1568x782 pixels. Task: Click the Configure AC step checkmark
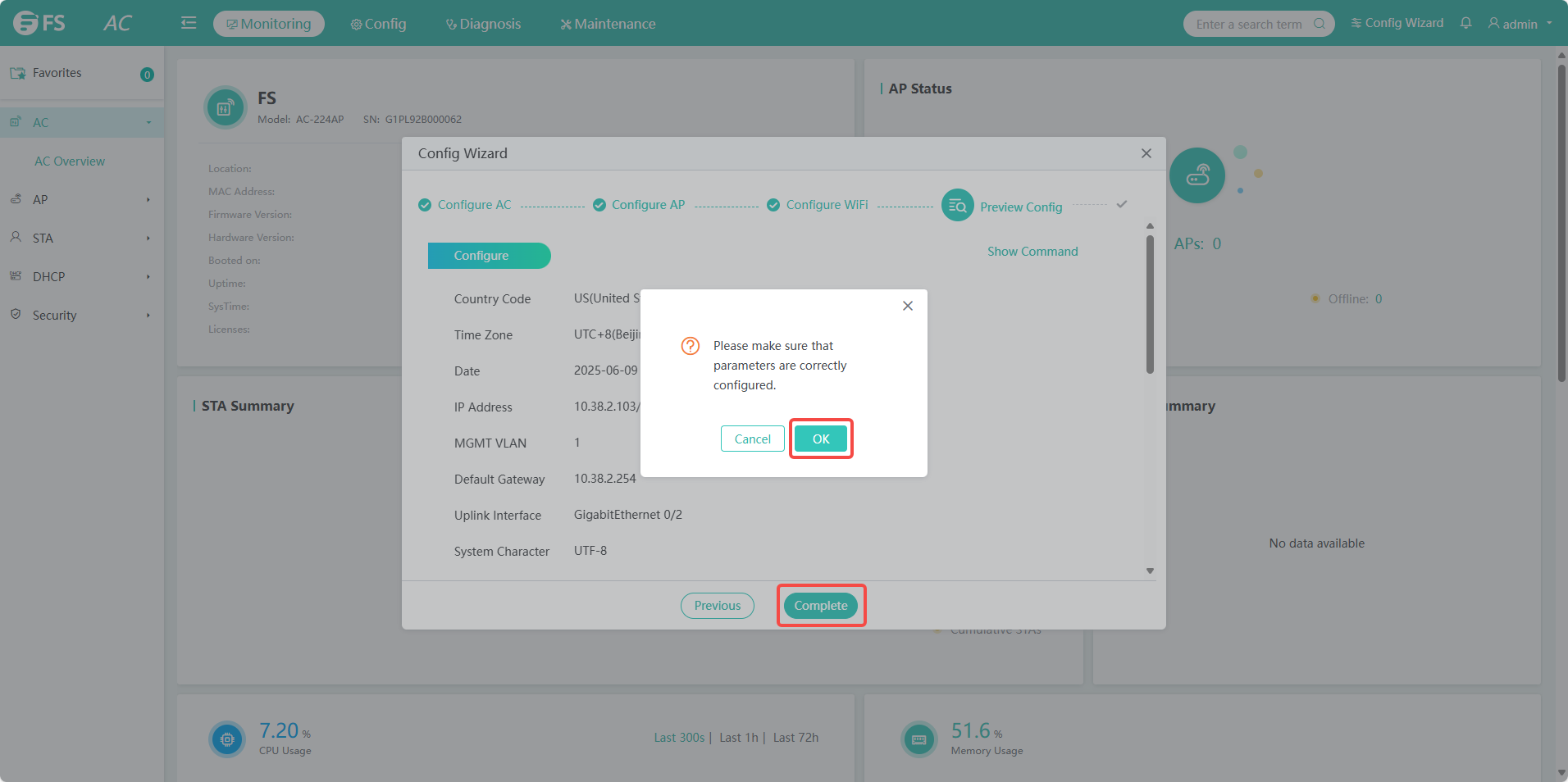(x=425, y=205)
